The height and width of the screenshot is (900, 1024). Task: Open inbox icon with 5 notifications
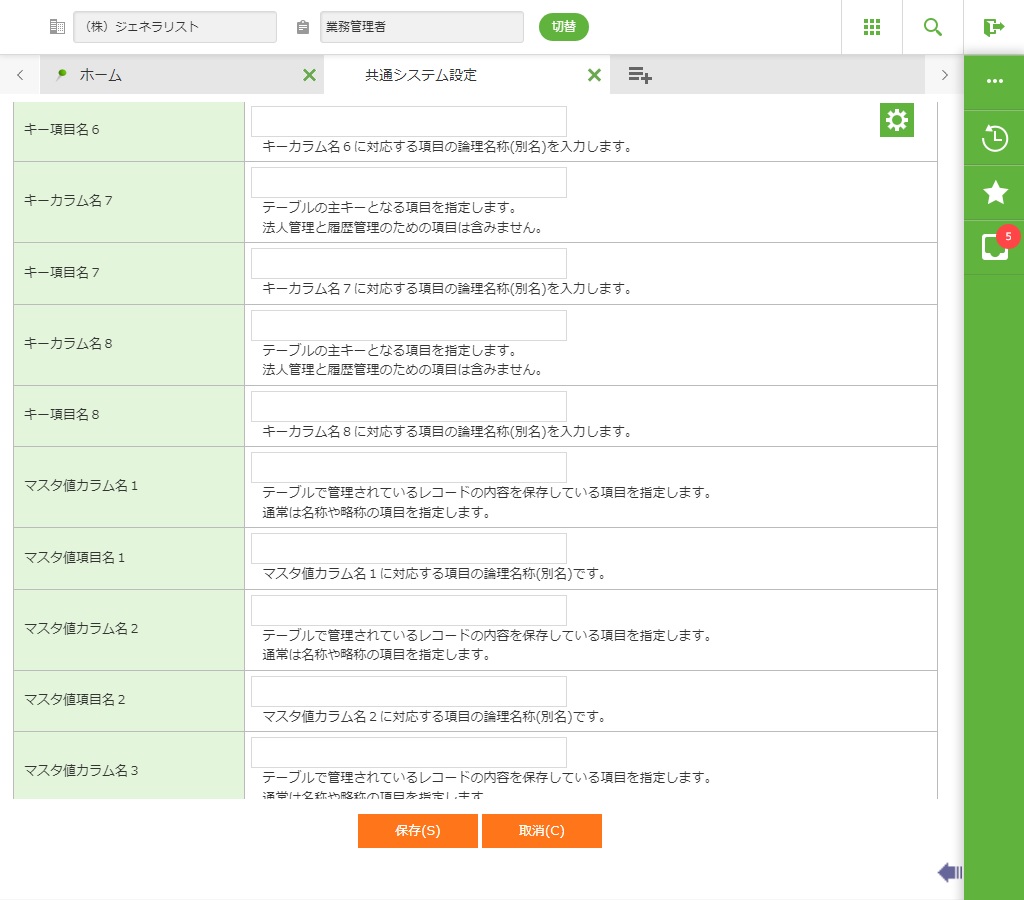point(994,247)
